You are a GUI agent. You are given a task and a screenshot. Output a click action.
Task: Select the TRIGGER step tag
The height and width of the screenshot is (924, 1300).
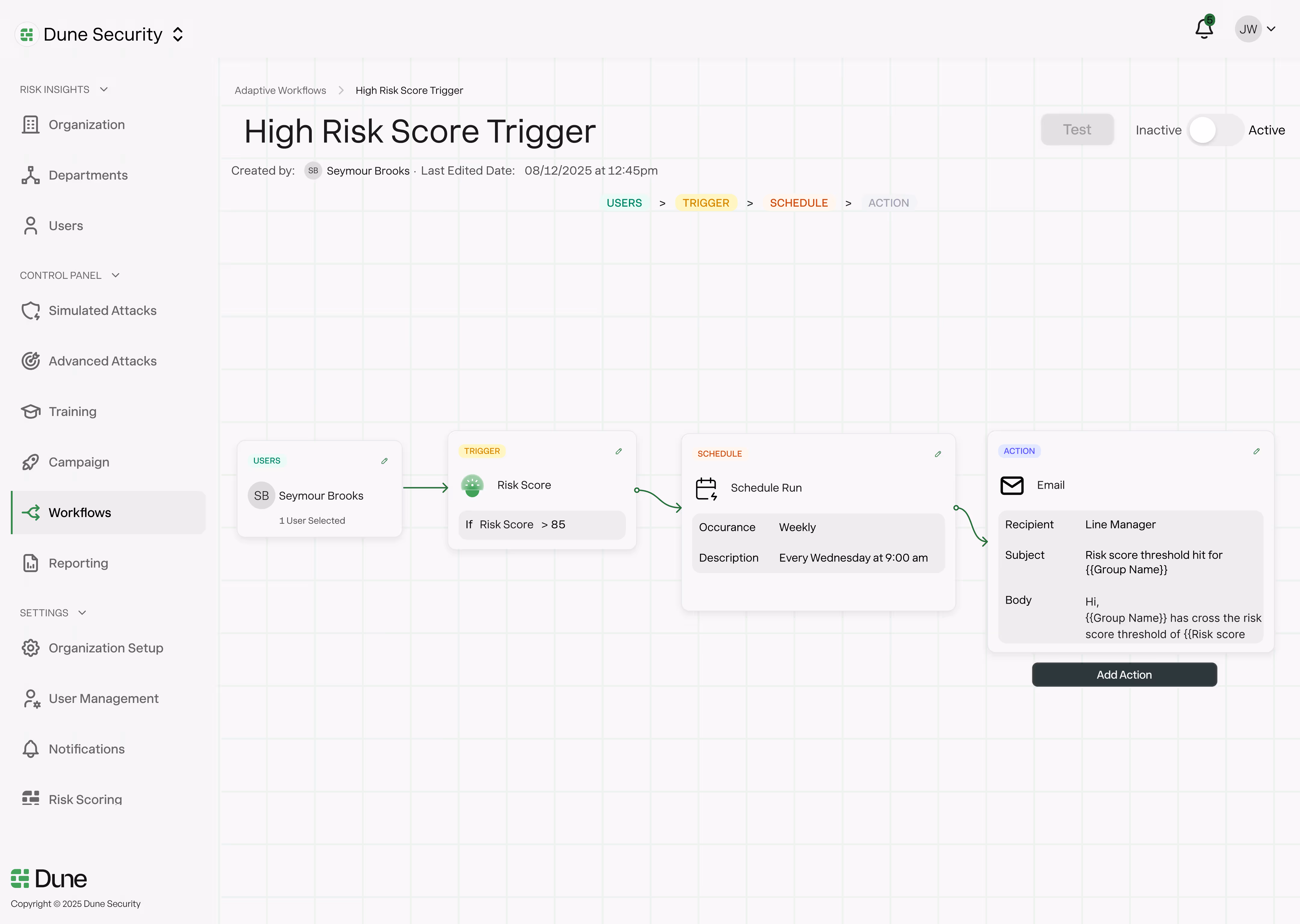pos(705,203)
